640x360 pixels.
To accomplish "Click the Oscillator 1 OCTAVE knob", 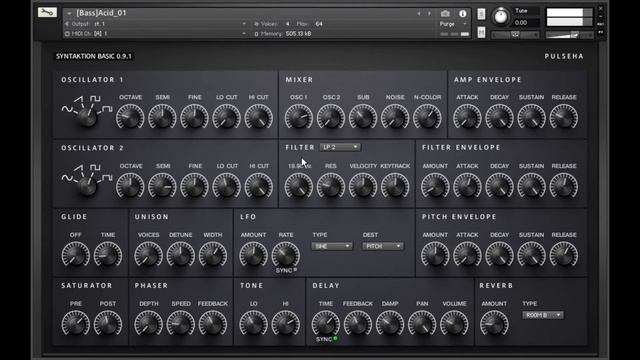I will click(x=130, y=117).
